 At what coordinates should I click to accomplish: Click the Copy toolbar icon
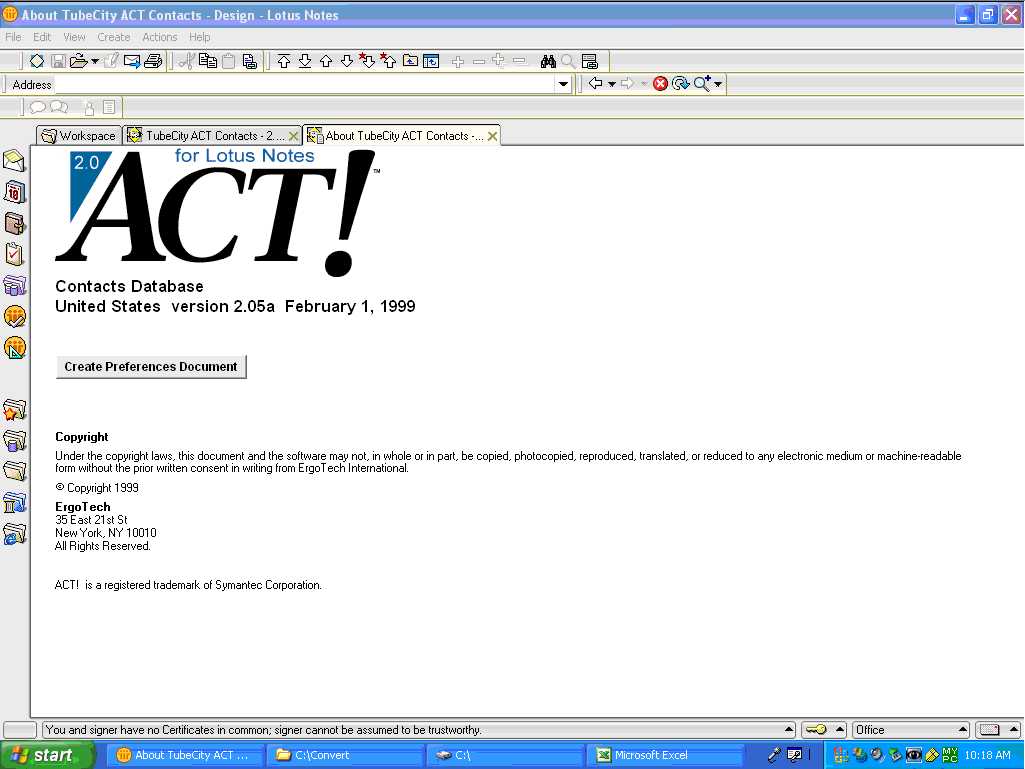(x=208, y=61)
